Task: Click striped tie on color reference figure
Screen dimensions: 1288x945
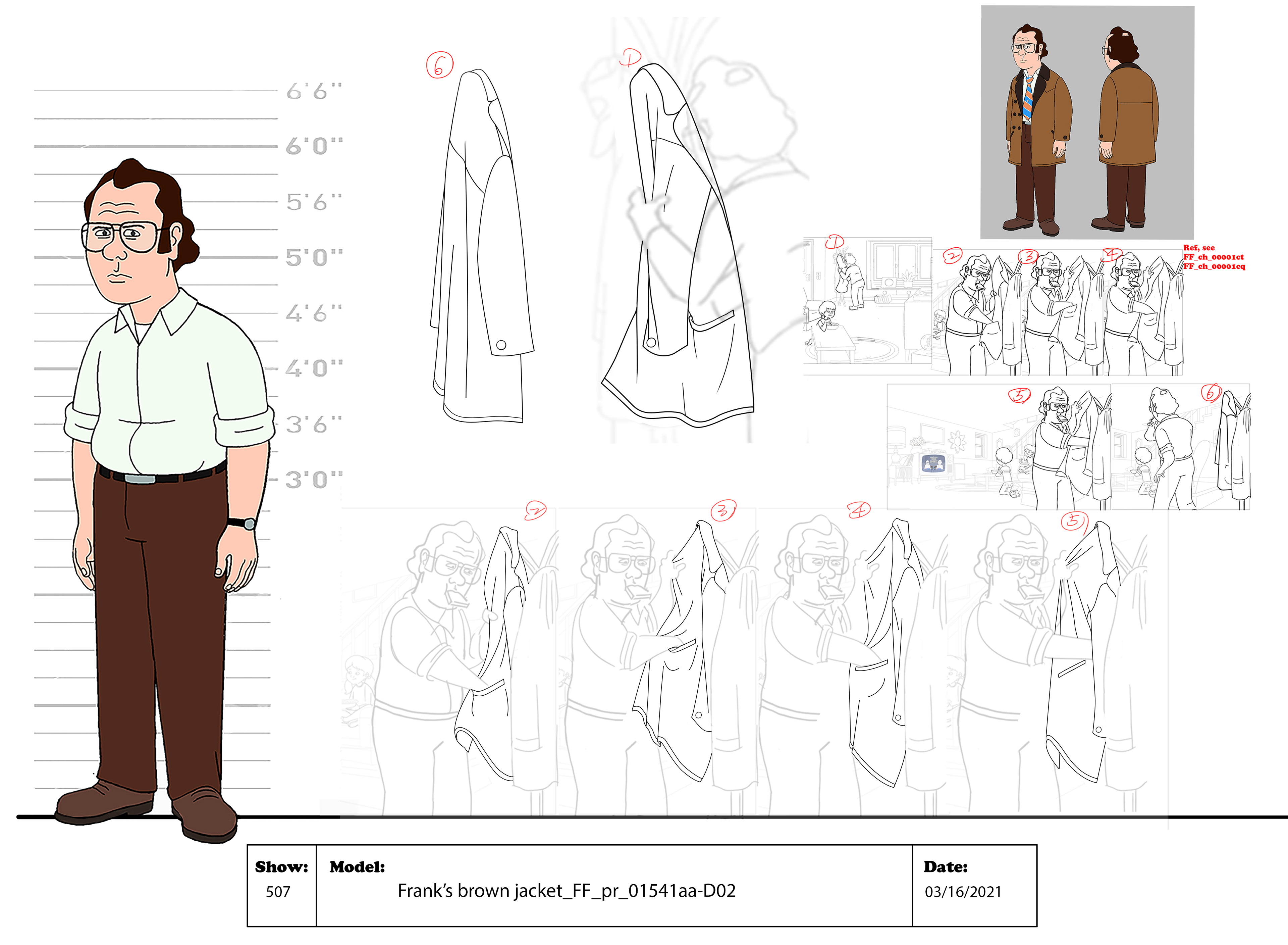Action: tap(1028, 99)
